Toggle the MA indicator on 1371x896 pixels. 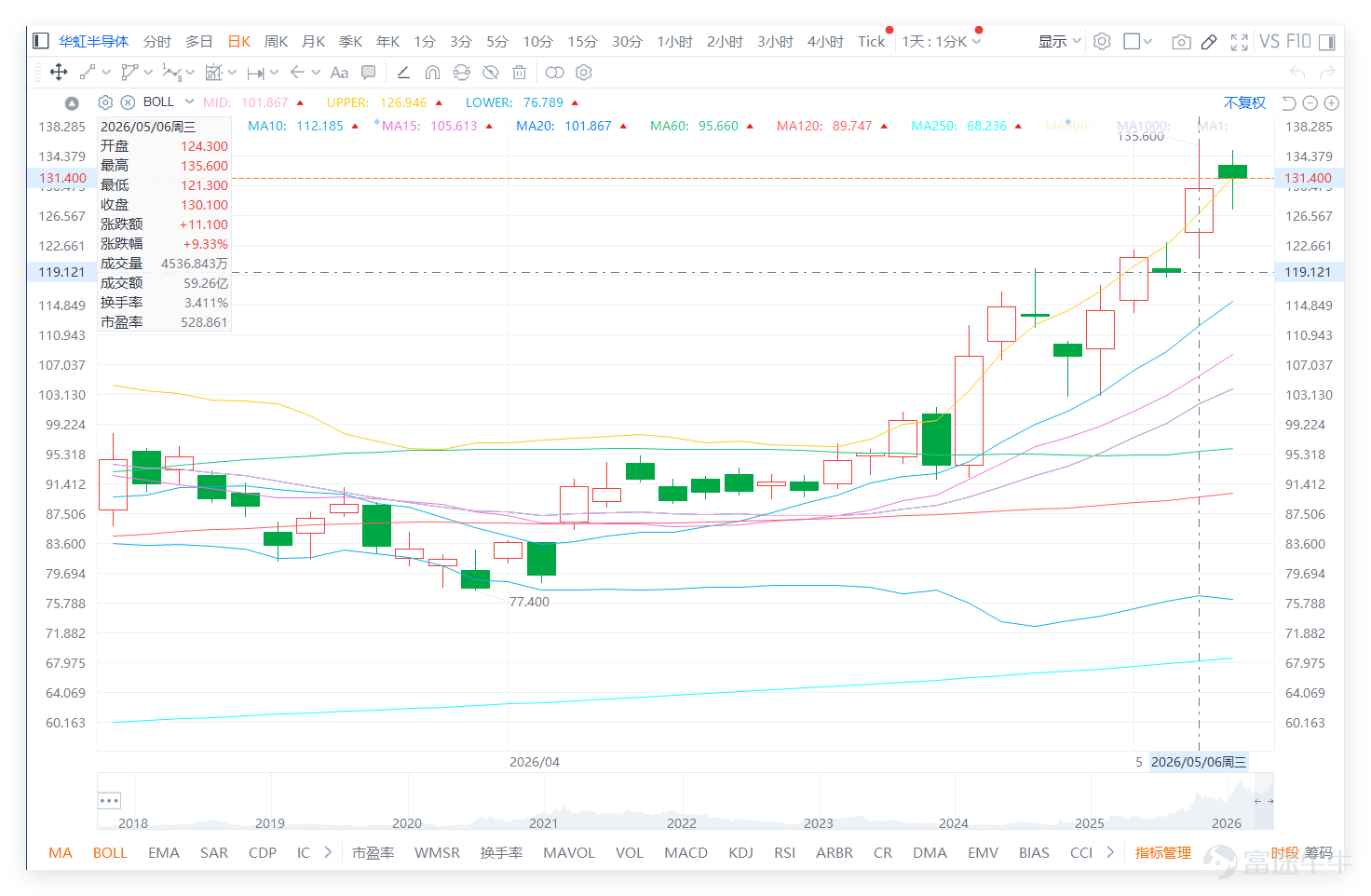pyautogui.click(x=61, y=852)
